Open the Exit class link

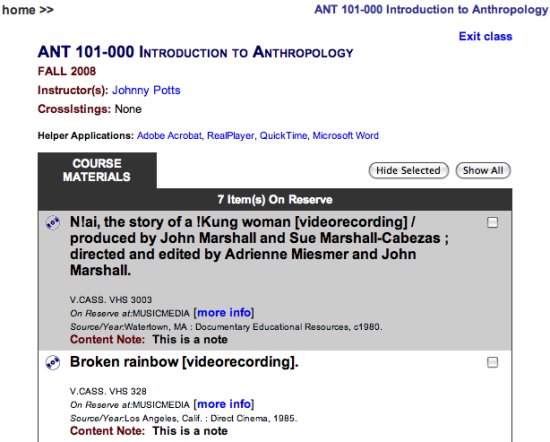click(x=485, y=36)
